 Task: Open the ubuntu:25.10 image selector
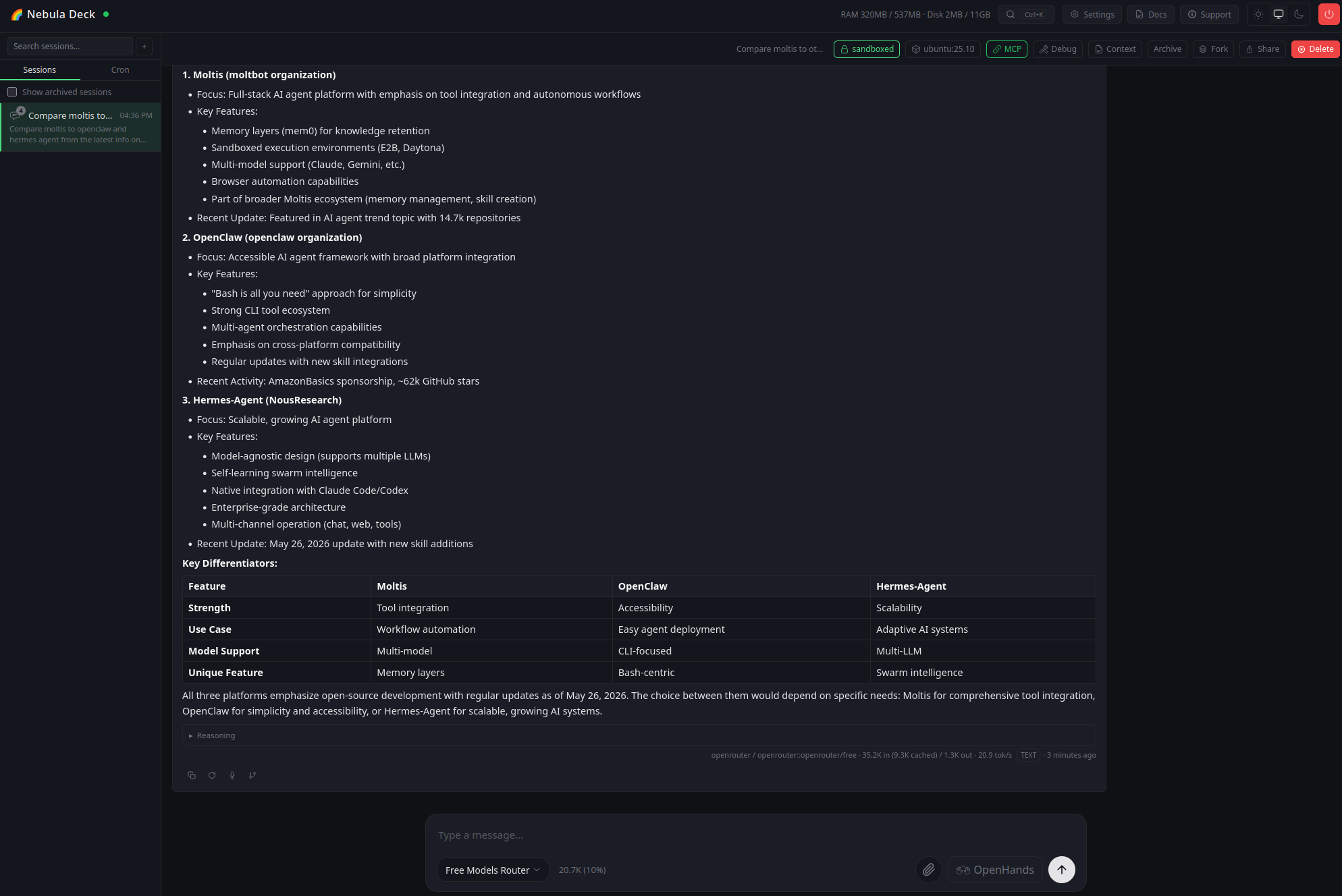[x=943, y=49]
